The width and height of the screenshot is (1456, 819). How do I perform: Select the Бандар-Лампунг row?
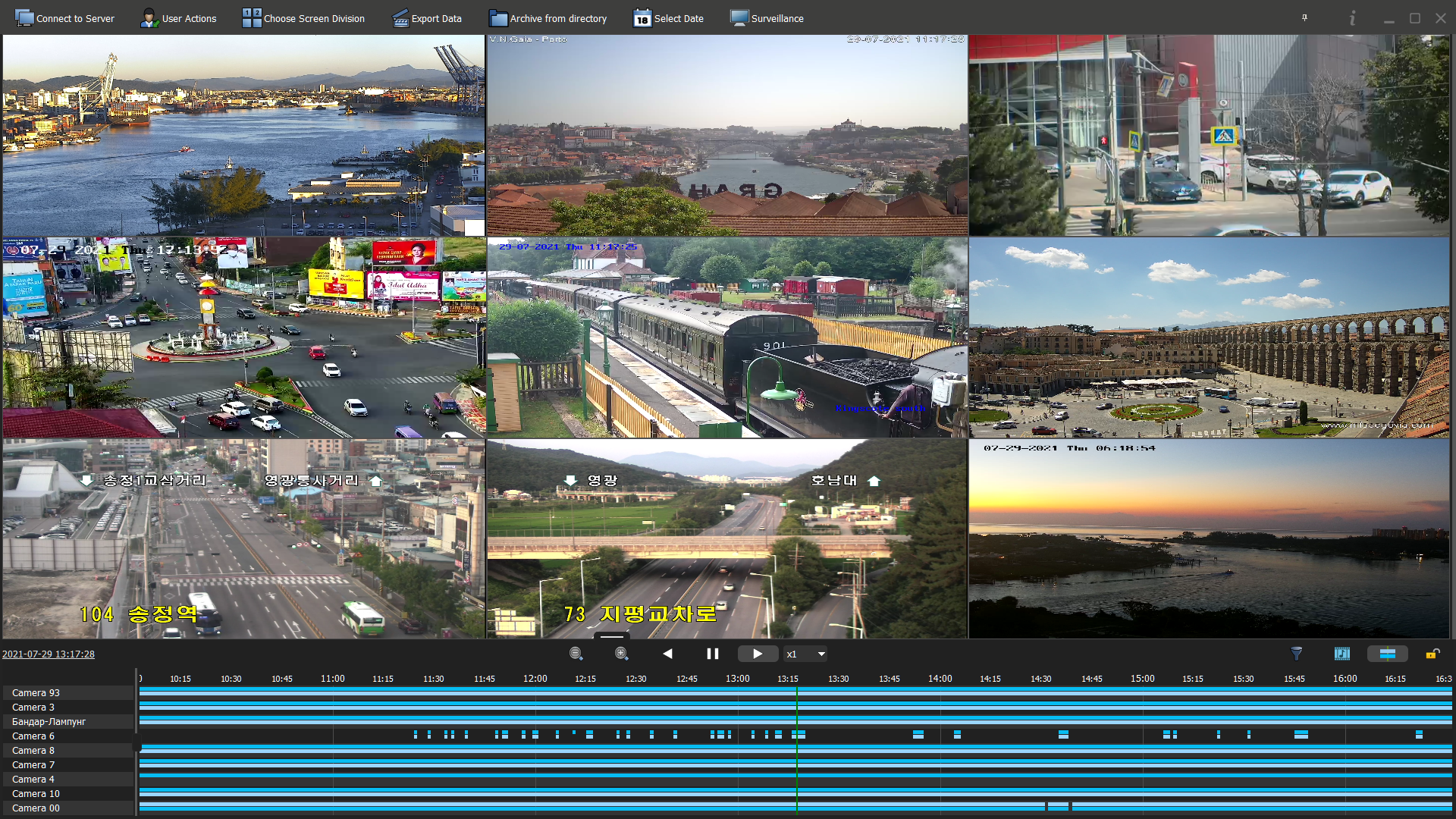(68, 722)
